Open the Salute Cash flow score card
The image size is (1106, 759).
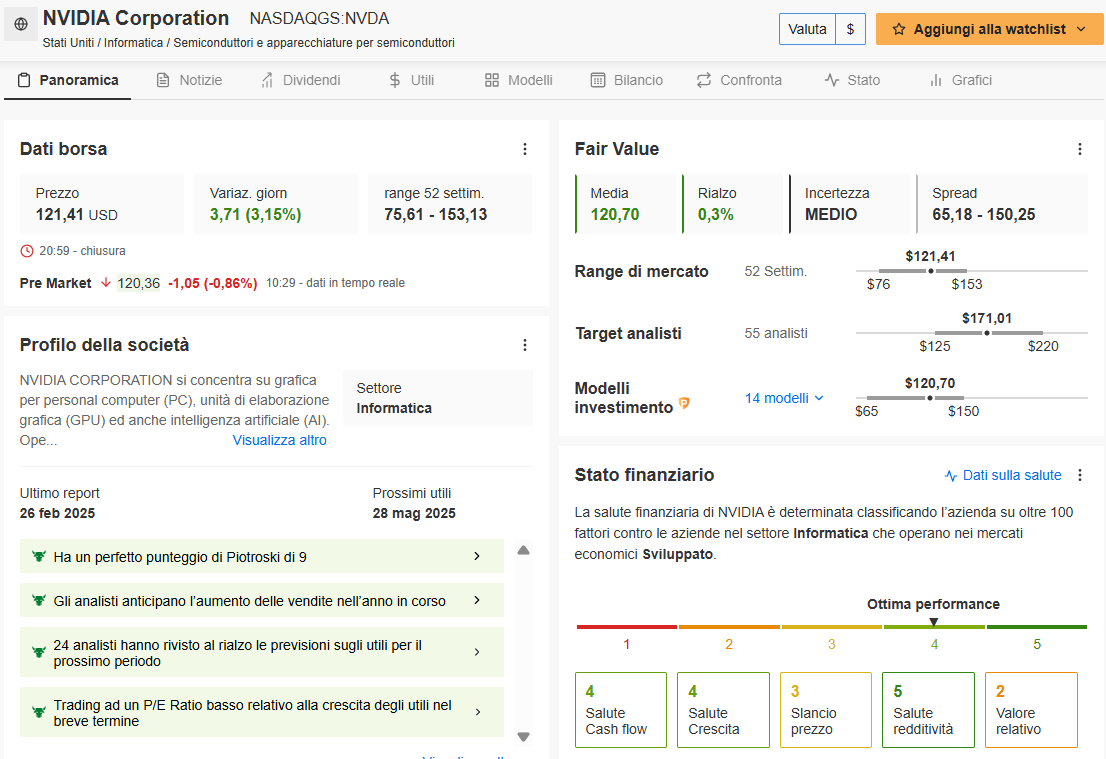pyautogui.click(x=621, y=710)
